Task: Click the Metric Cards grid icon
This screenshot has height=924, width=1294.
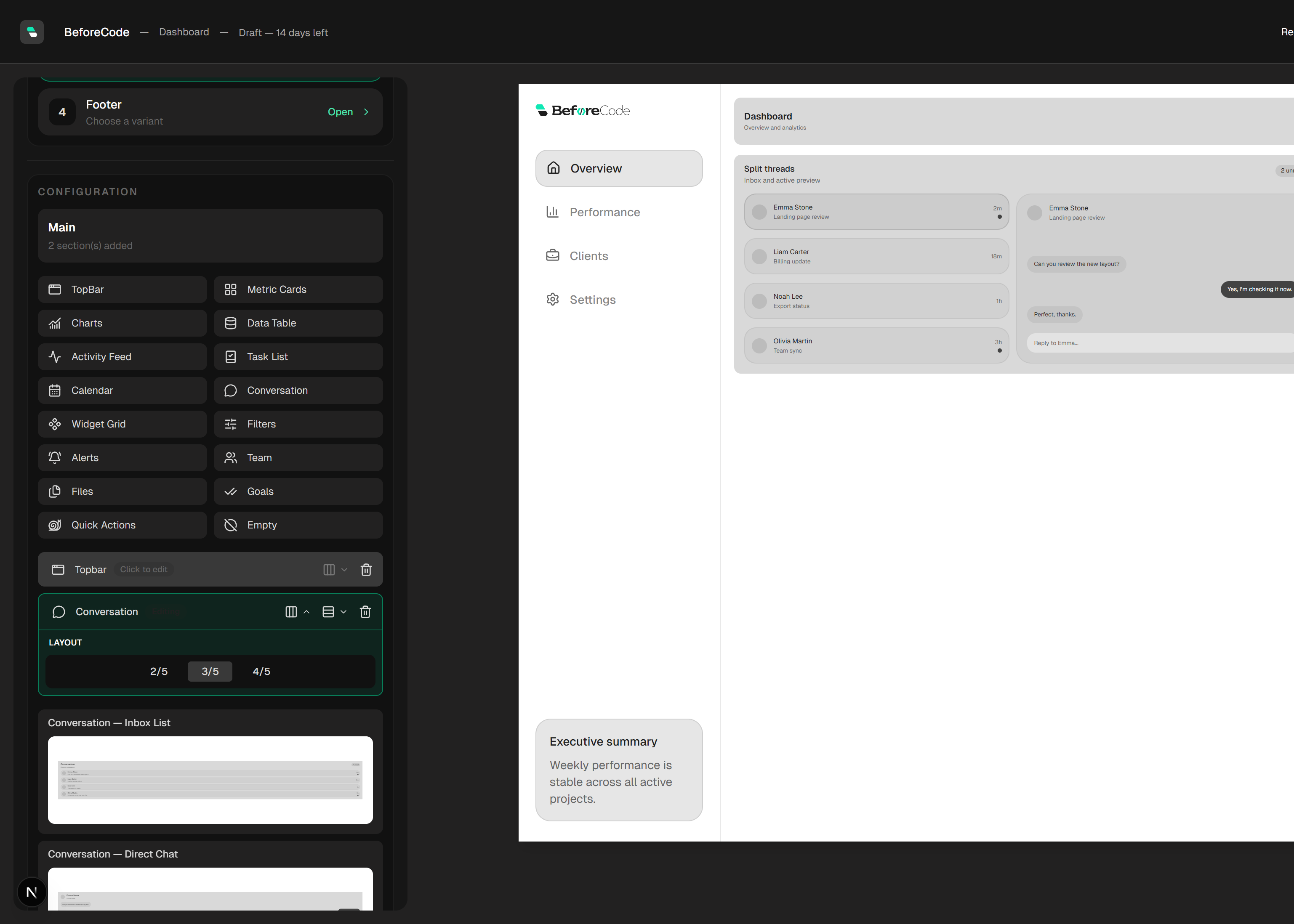Action: (x=230, y=289)
